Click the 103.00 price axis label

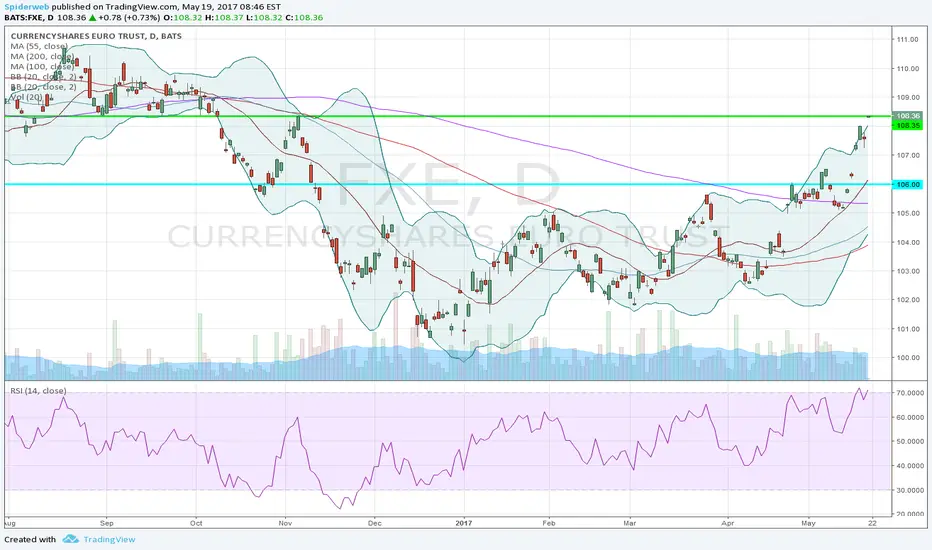(908, 271)
